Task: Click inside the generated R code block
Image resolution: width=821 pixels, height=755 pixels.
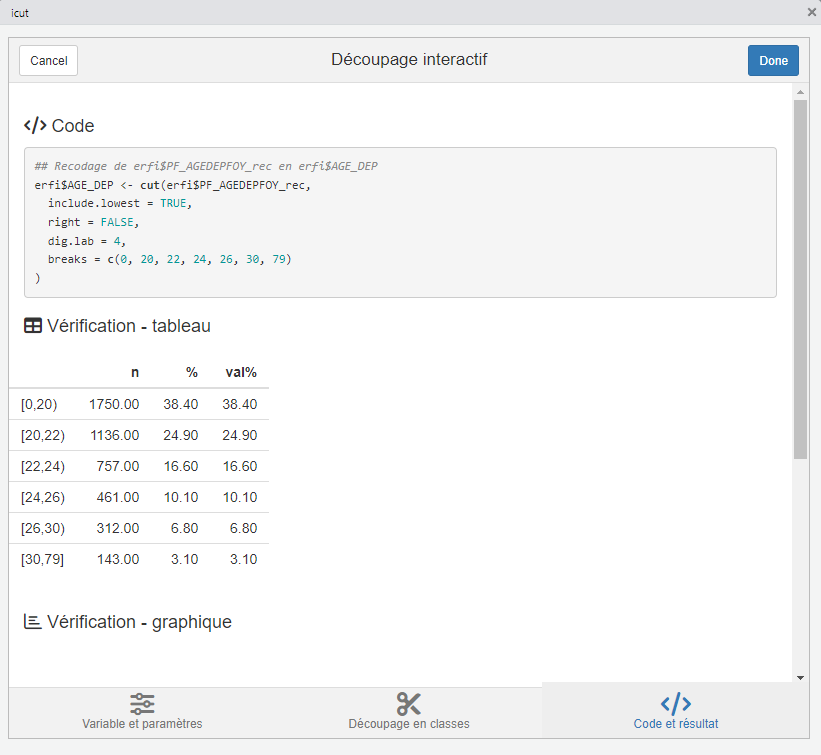Action: coord(400,222)
